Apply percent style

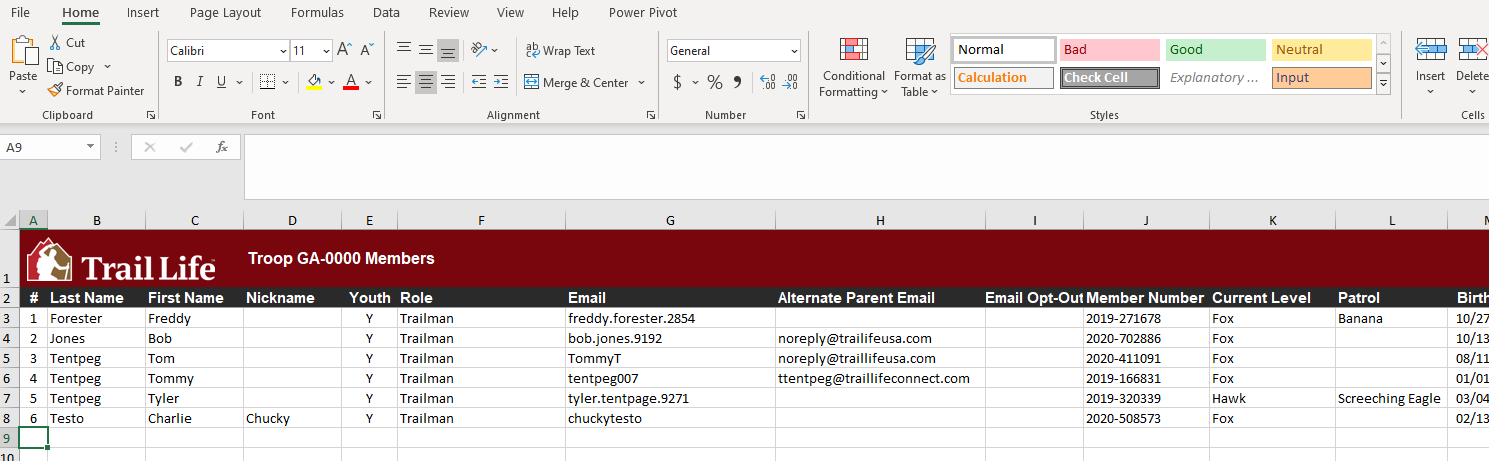714,82
